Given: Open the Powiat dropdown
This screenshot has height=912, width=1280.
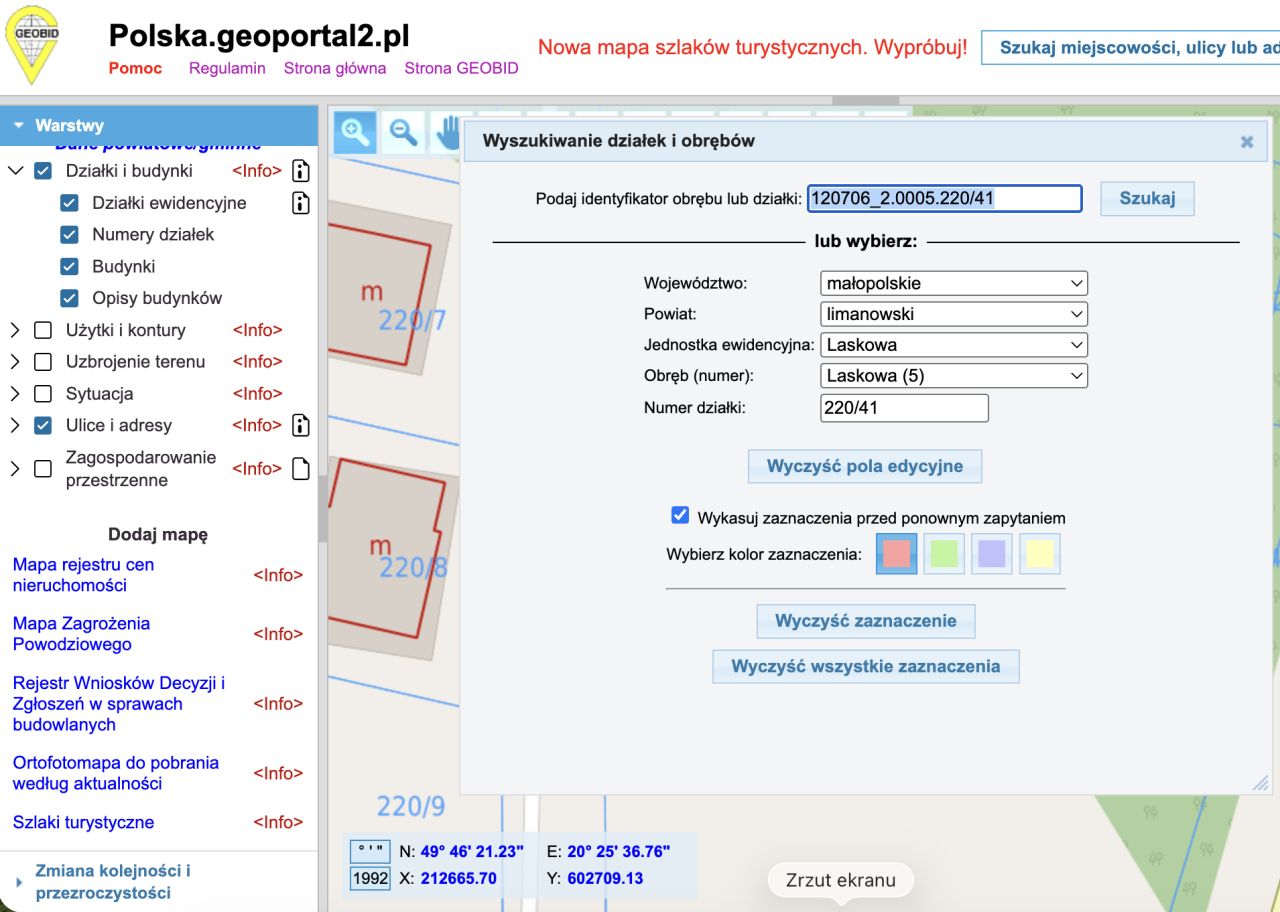Looking at the screenshot, I should tap(954, 314).
